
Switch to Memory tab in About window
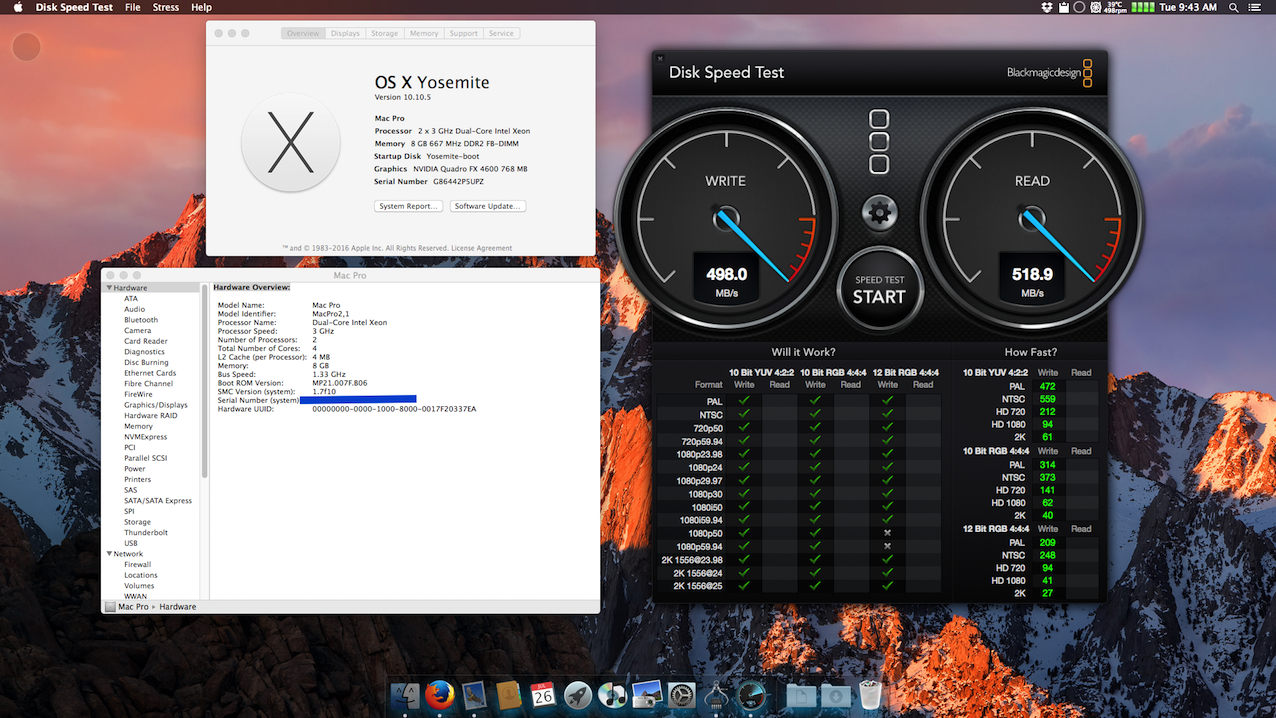tap(424, 33)
